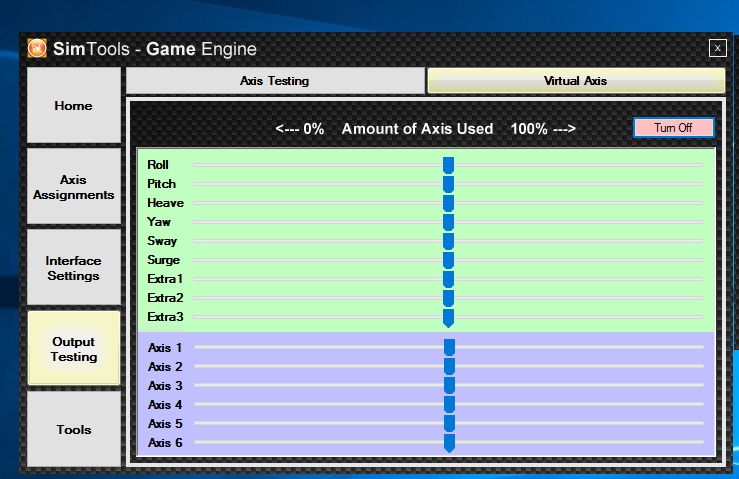The width and height of the screenshot is (739, 479).
Task: Click the Axis 3 slider thumb
Action: point(449,386)
